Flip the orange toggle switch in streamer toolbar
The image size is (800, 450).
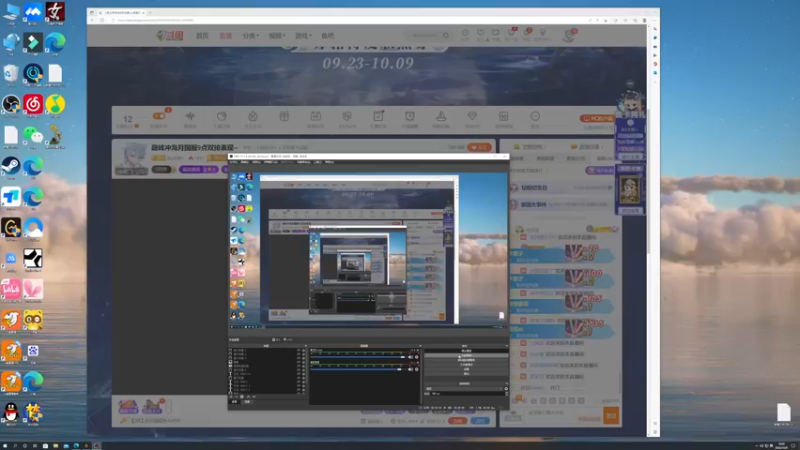(159, 116)
